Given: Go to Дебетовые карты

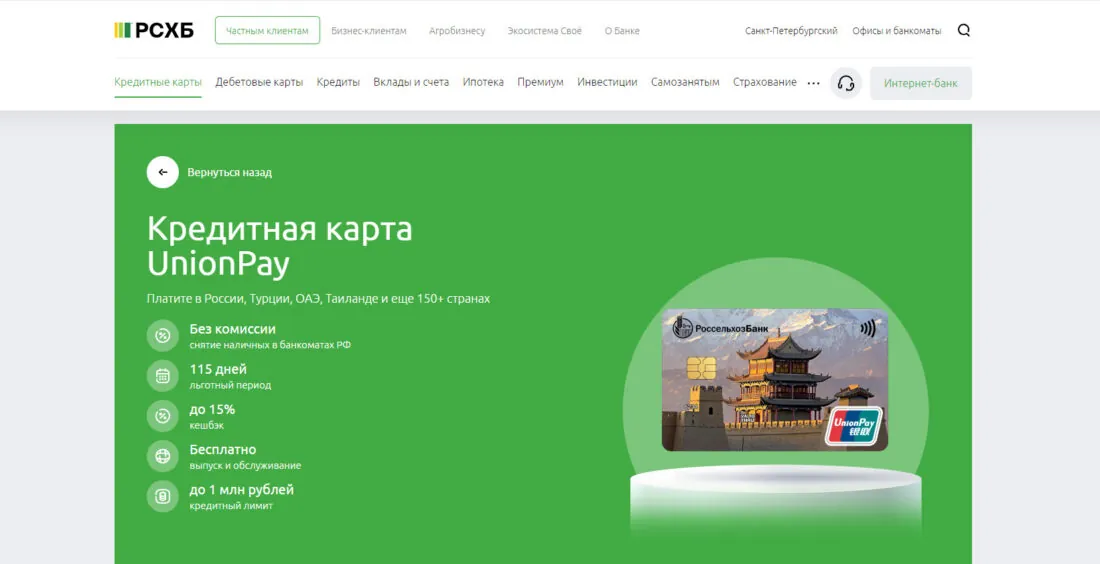Looking at the screenshot, I should 259,82.
